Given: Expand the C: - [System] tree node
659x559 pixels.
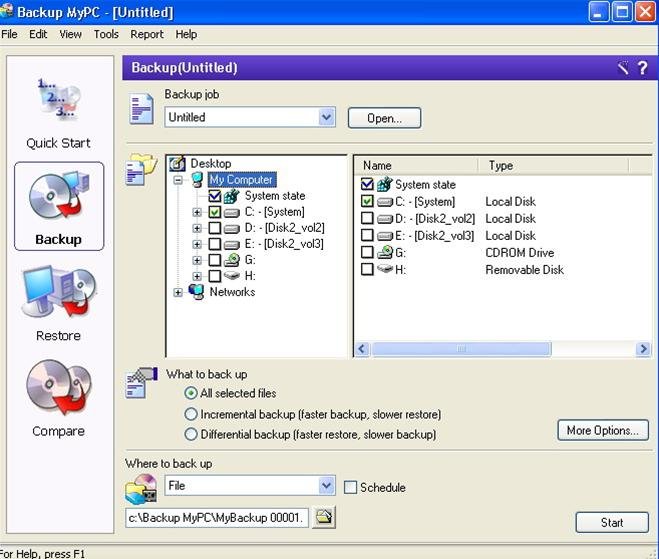Looking at the screenshot, I should pos(197,212).
